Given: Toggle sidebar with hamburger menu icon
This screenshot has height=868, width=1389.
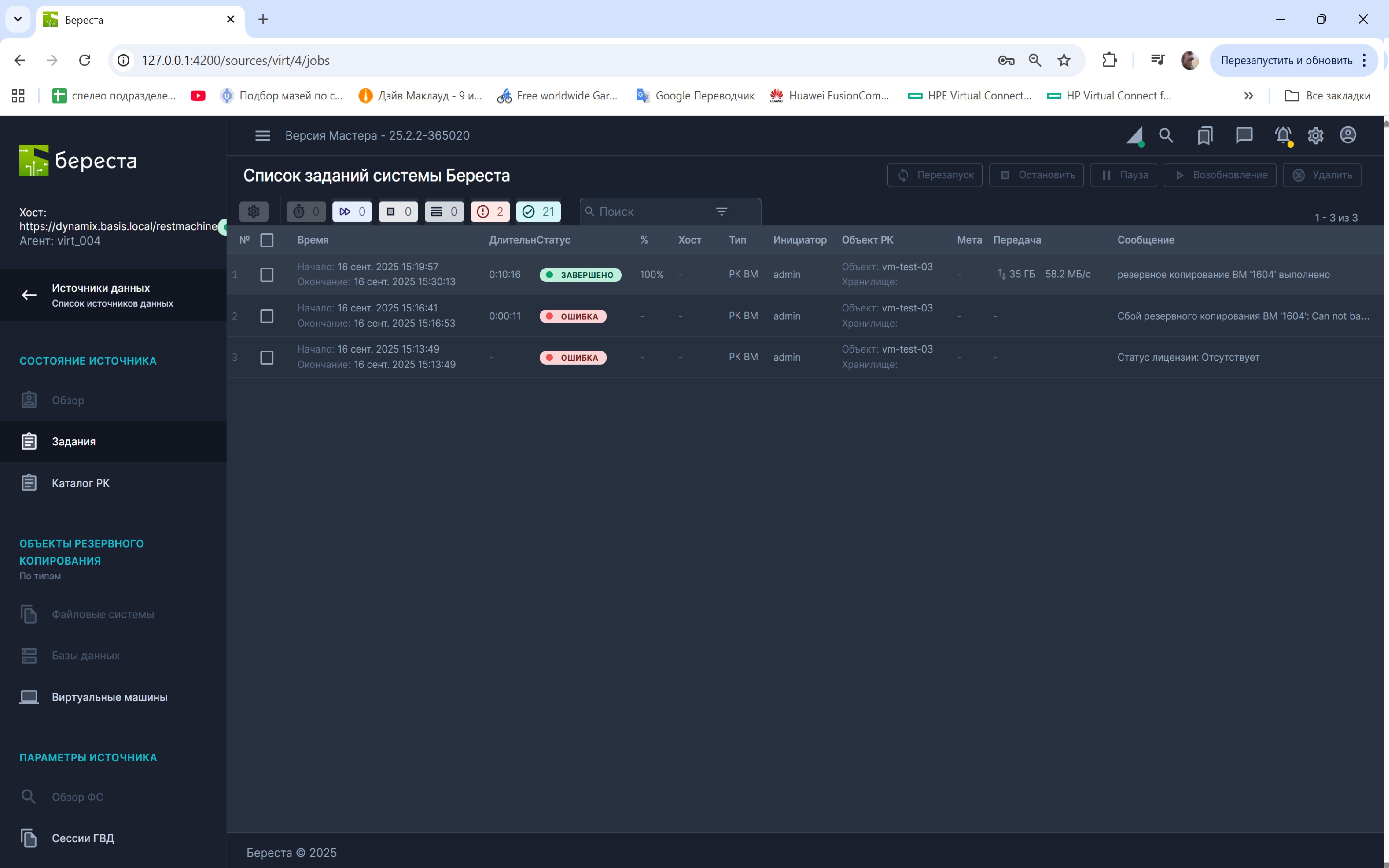Looking at the screenshot, I should 262,135.
